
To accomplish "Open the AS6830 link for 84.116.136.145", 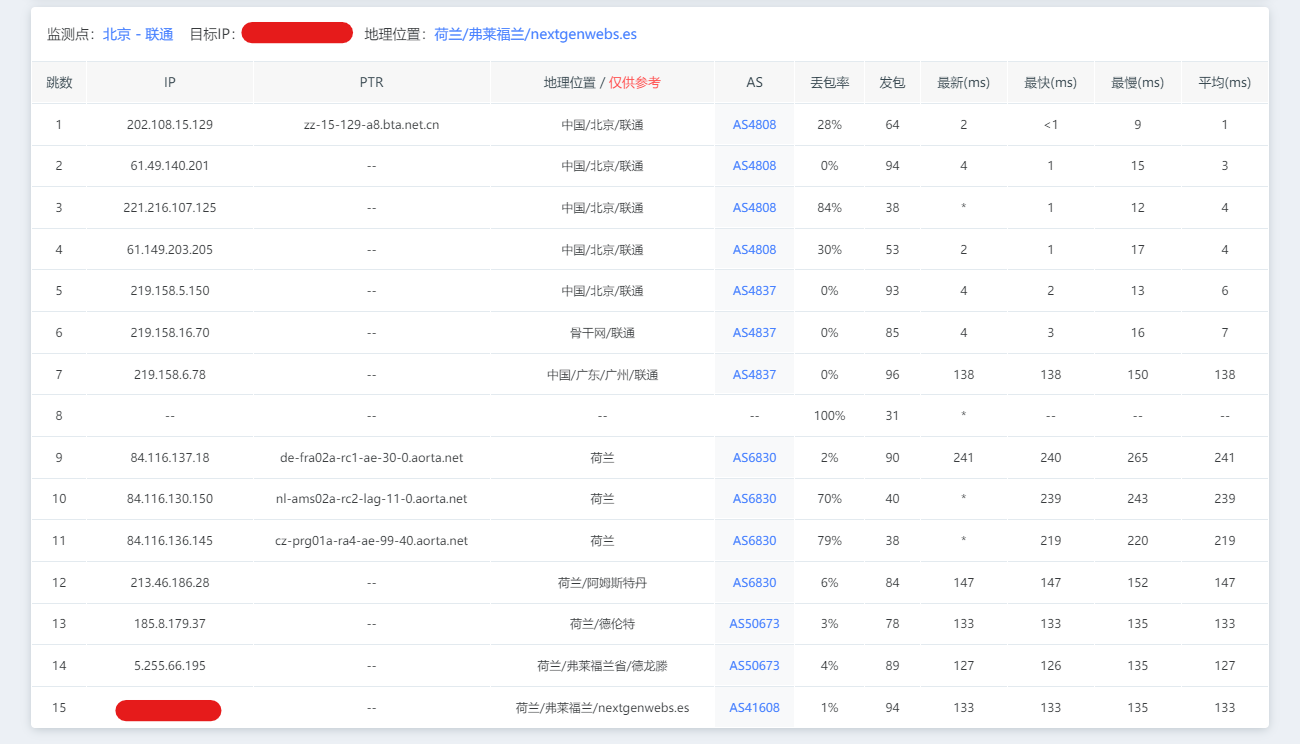I will coord(754,541).
